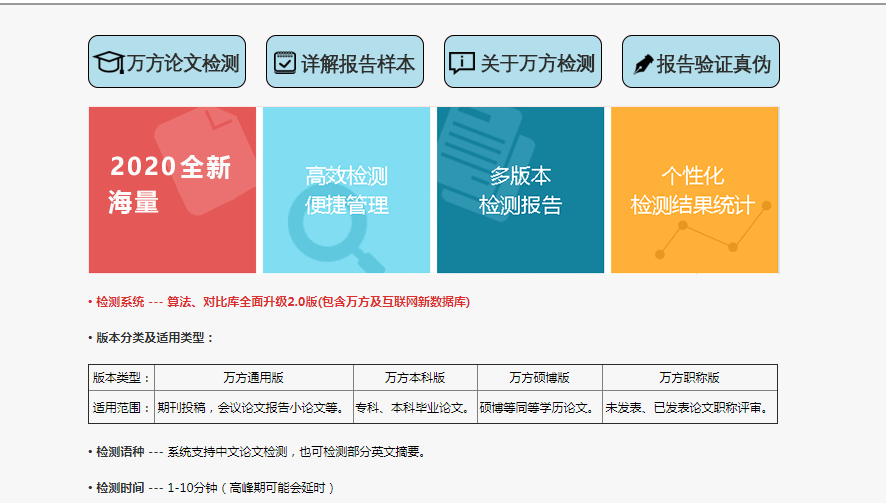This screenshot has height=503, width=886.
Task: Click the checklist icon on 详解报告样本
Action: click(285, 63)
